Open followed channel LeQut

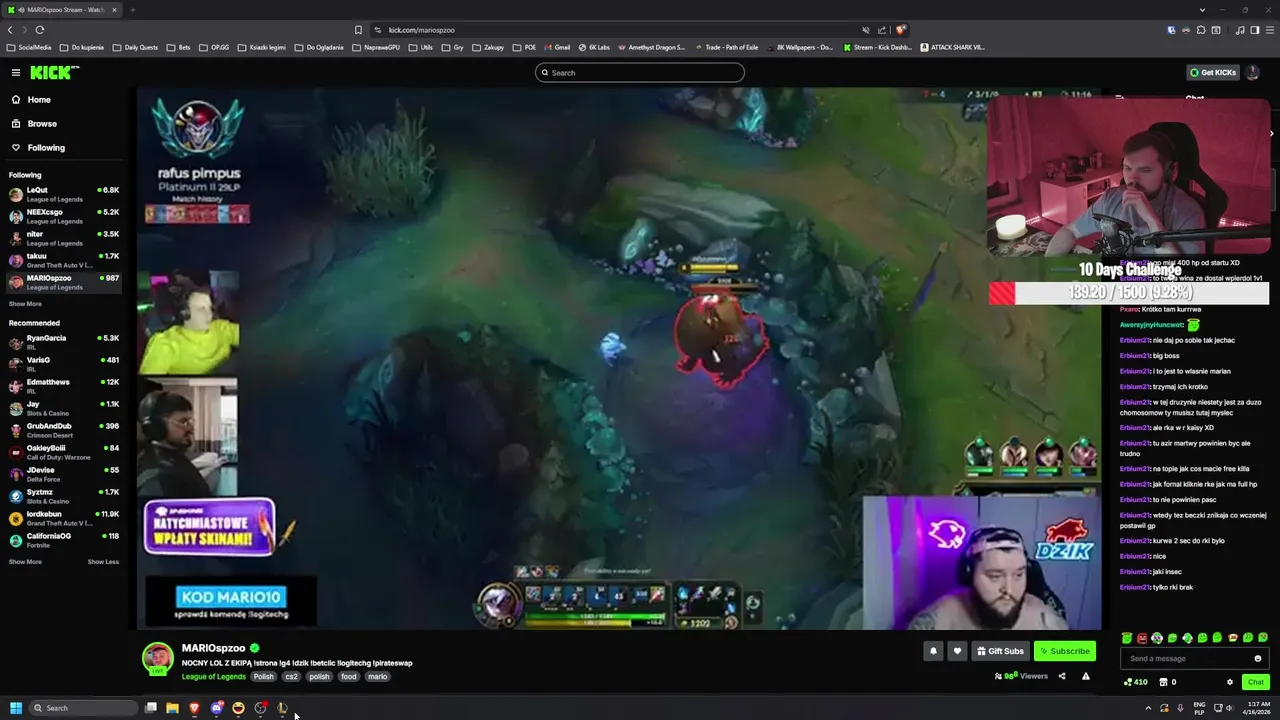pos(62,193)
